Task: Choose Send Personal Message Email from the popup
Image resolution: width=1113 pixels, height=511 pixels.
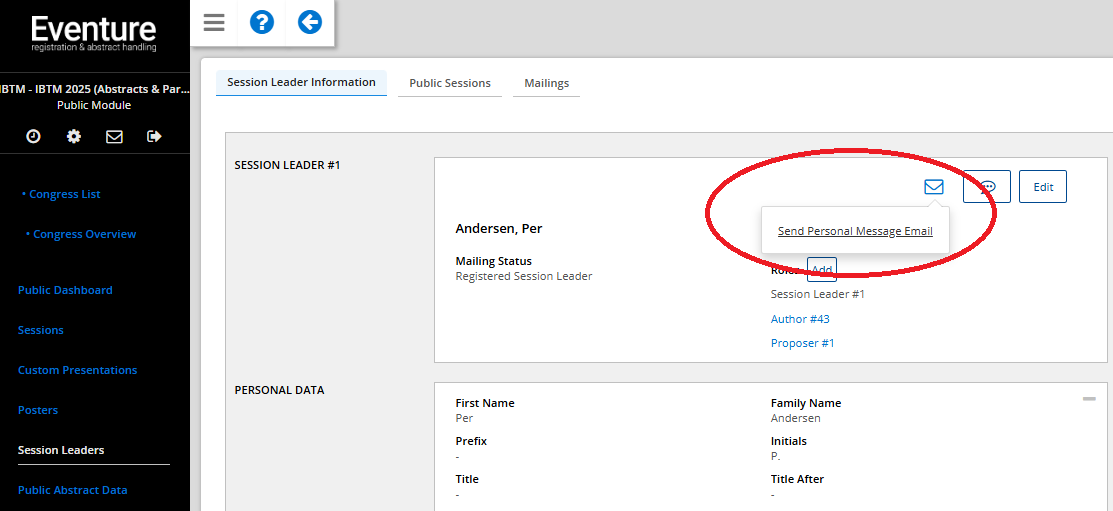Action: click(855, 231)
